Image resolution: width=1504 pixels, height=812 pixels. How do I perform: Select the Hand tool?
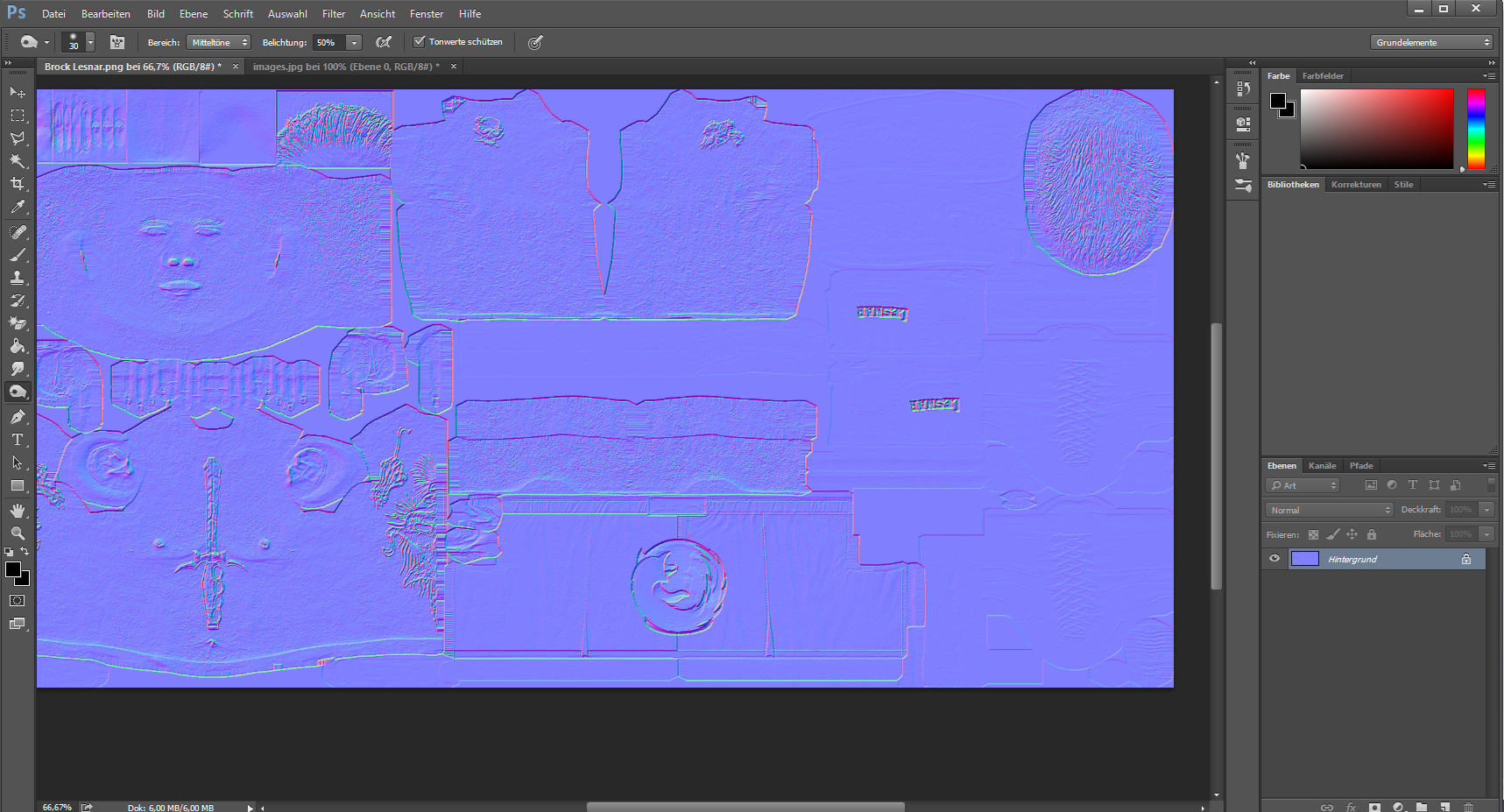click(x=18, y=510)
